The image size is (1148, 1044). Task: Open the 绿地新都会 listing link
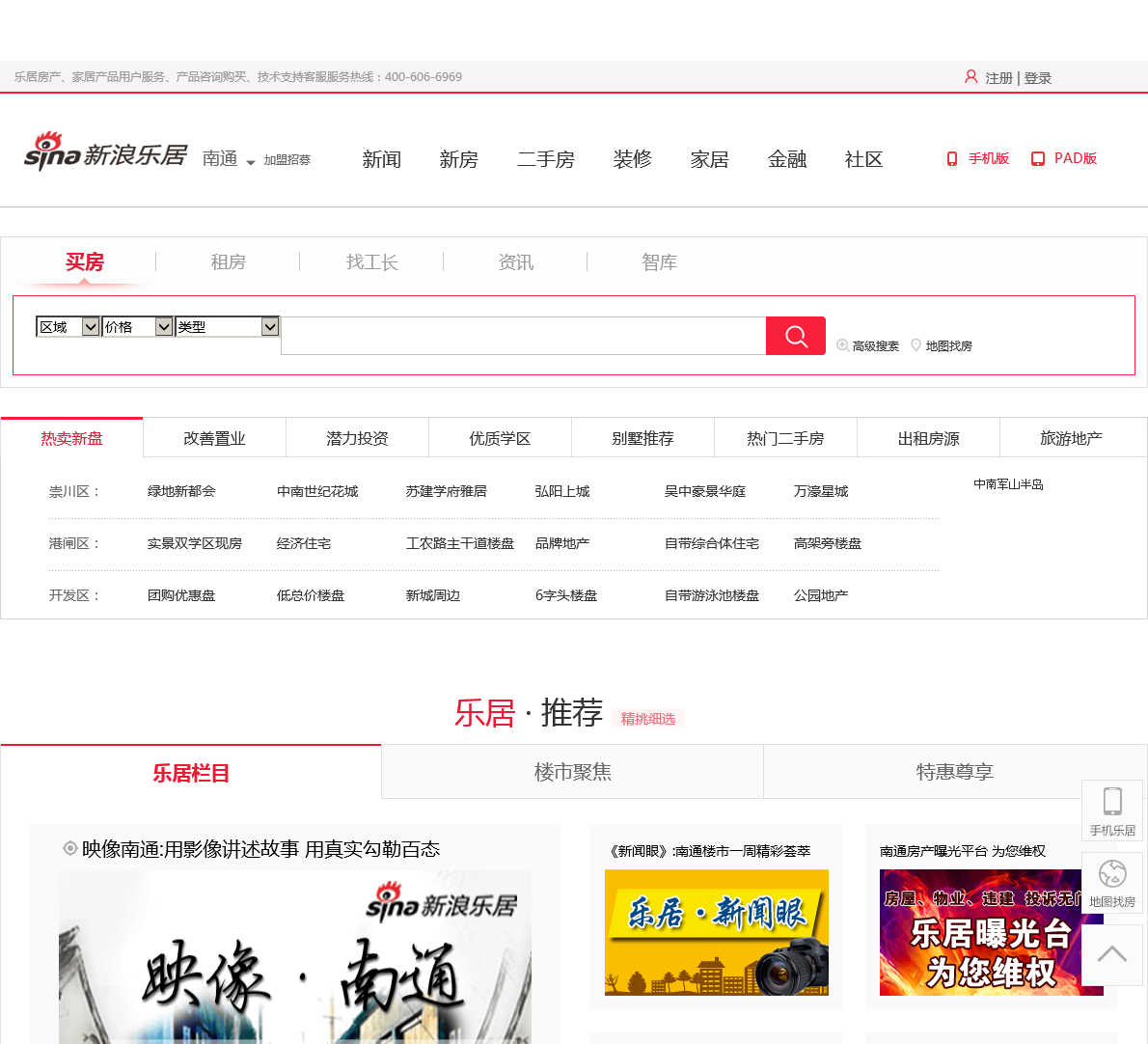[x=181, y=491]
